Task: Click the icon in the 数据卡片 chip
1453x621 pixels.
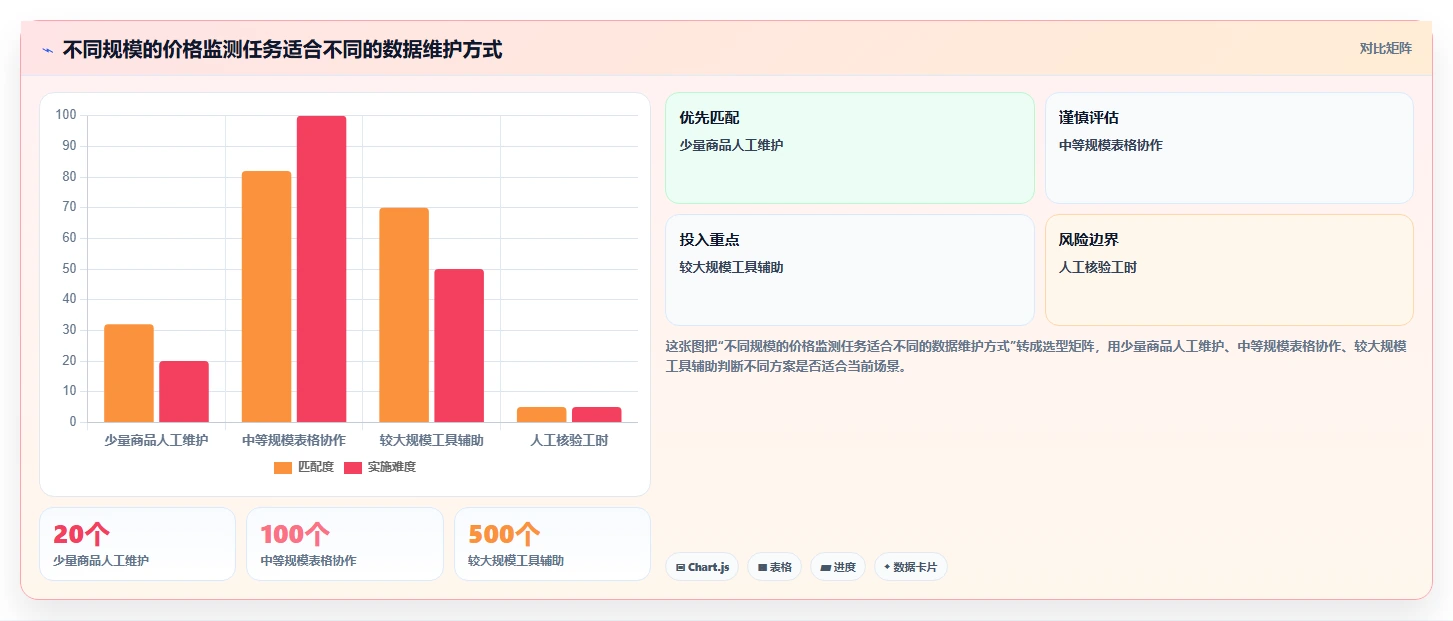Action: (887, 567)
